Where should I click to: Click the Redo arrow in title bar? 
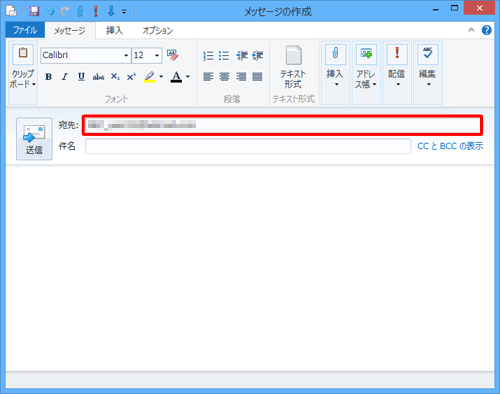tap(65, 11)
